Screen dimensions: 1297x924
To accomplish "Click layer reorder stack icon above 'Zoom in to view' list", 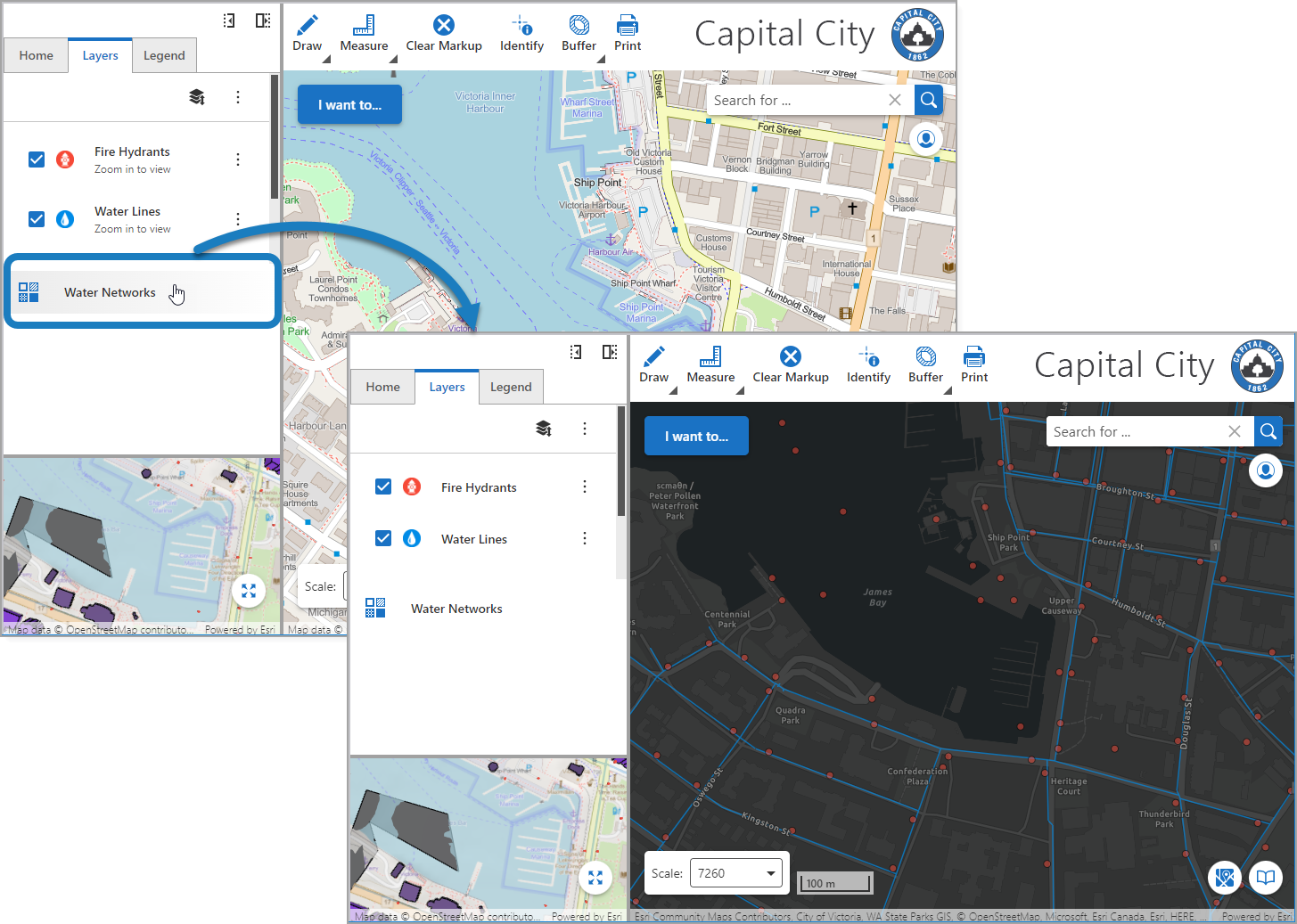I will 197,97.
